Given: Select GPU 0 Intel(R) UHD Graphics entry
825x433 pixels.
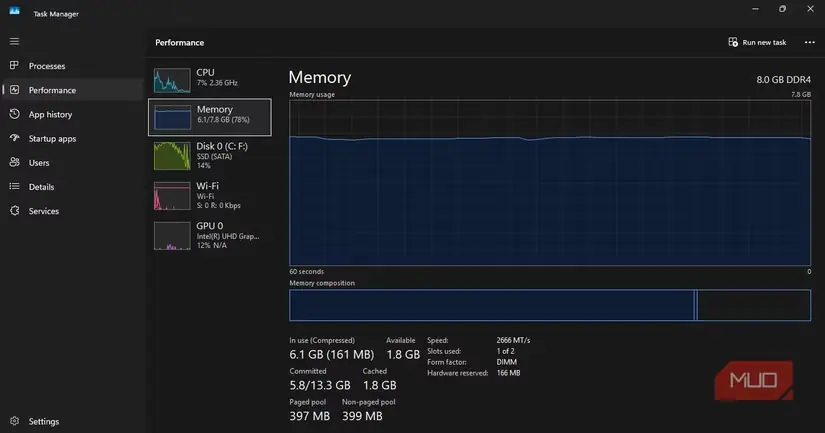Looking at the screenshot, I should 210,236.
